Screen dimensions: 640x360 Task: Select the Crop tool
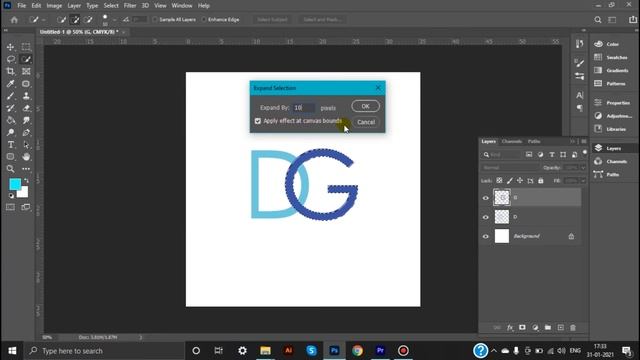[11, 71]
